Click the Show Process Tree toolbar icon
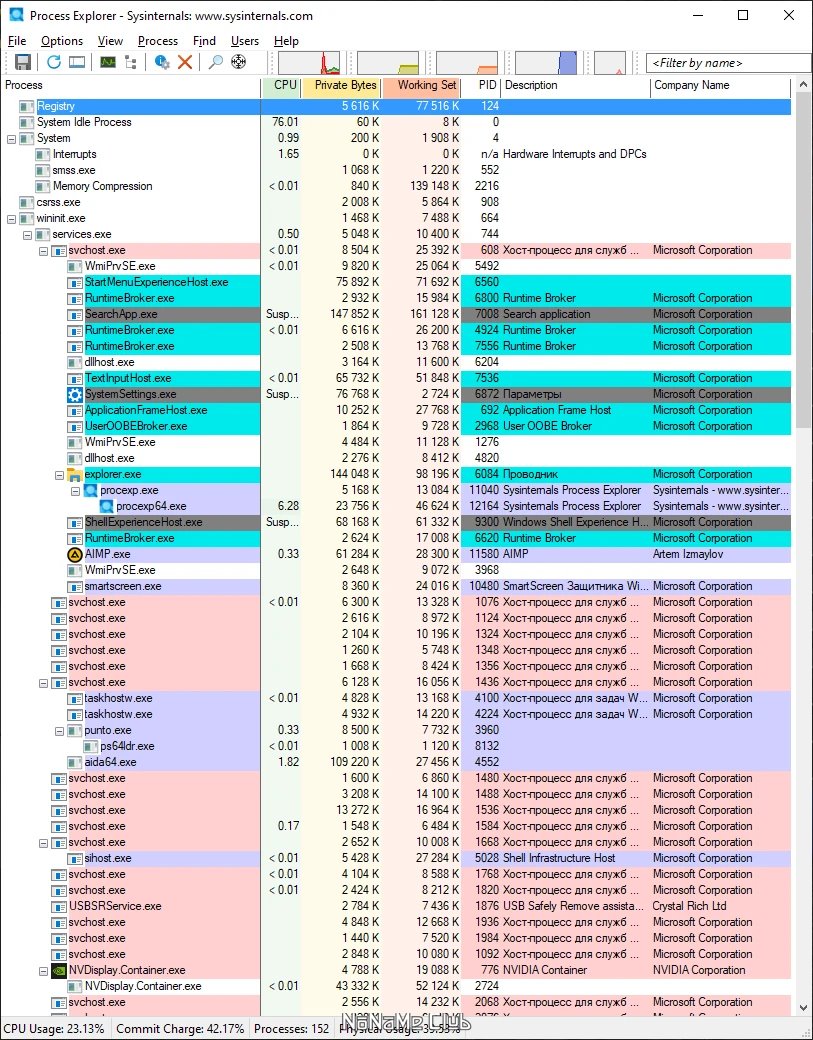Image resolution: width=813 pixels, height=1040 pixels. click(x=131, y=62)
